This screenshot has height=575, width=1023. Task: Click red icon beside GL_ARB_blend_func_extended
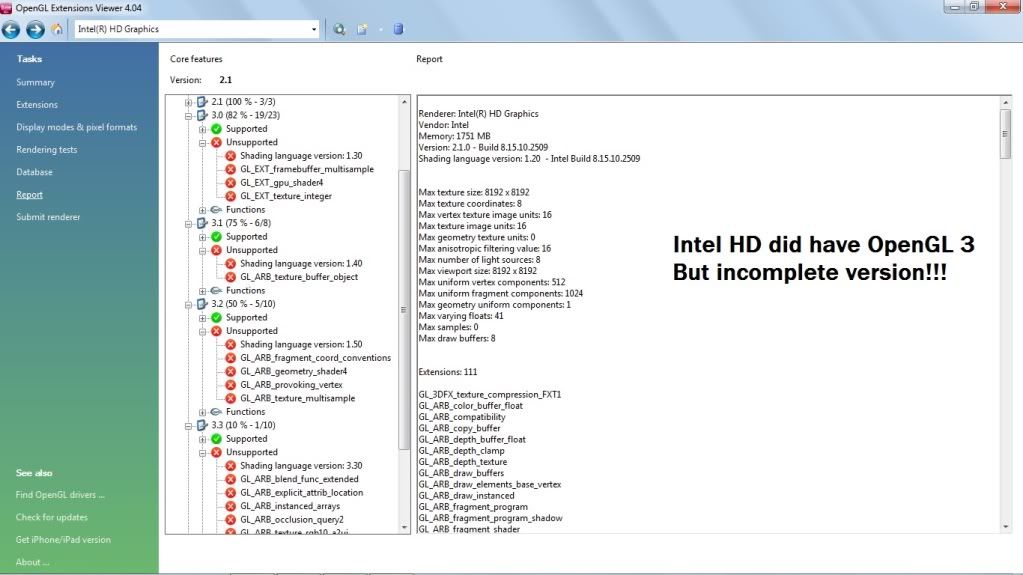[x=230, y=479]
